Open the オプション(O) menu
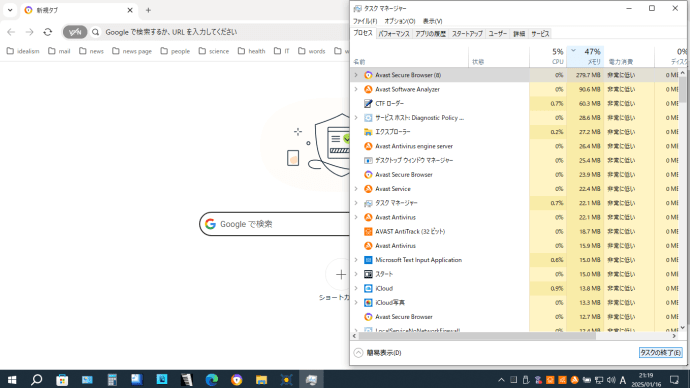 [400, 21]
